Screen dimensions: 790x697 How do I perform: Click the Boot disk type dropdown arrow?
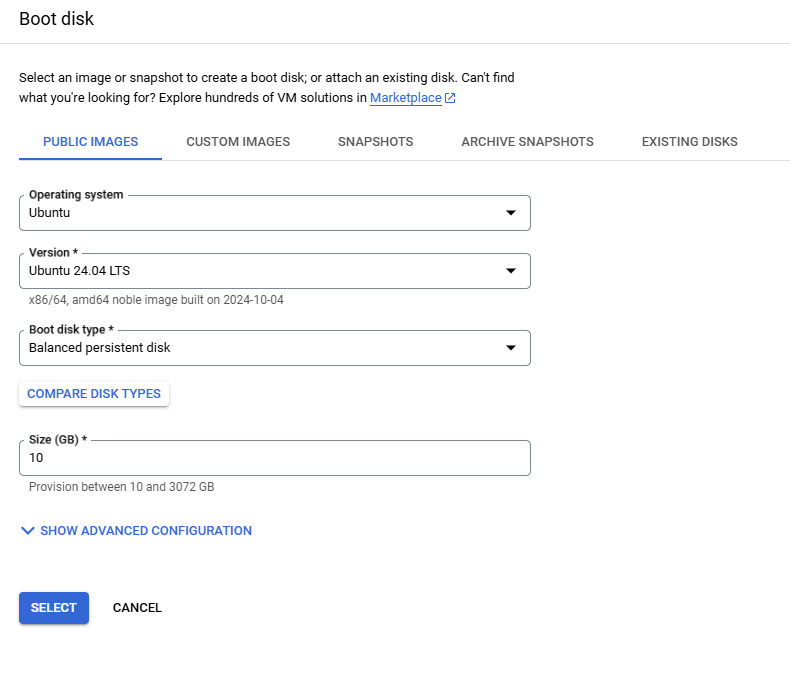click(x=510, y=348)
